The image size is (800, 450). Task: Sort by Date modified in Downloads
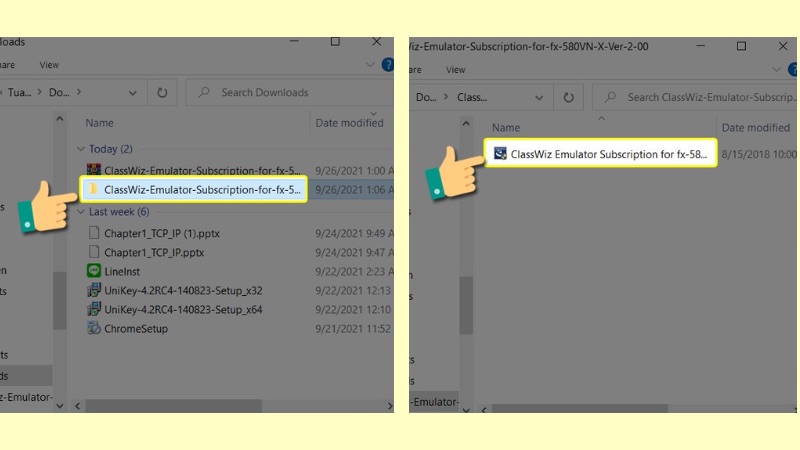(x=349, y=123)
